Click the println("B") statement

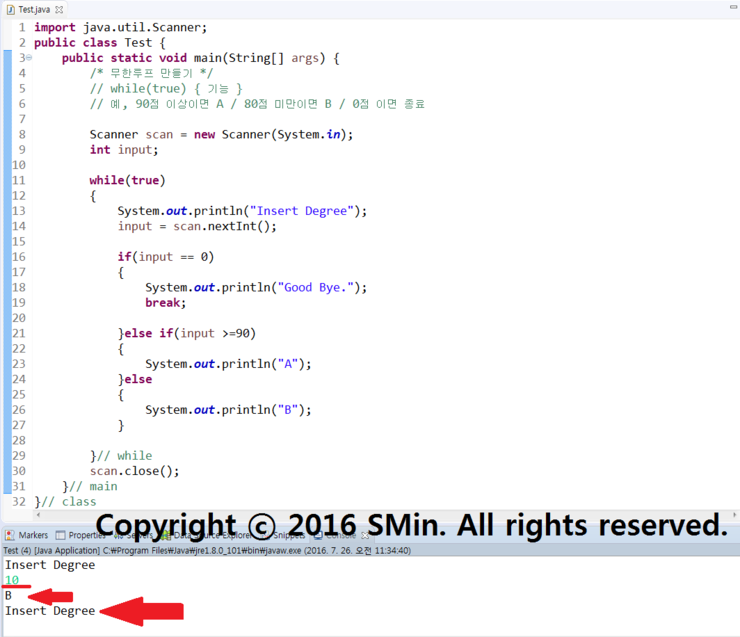tap(228, 410)
